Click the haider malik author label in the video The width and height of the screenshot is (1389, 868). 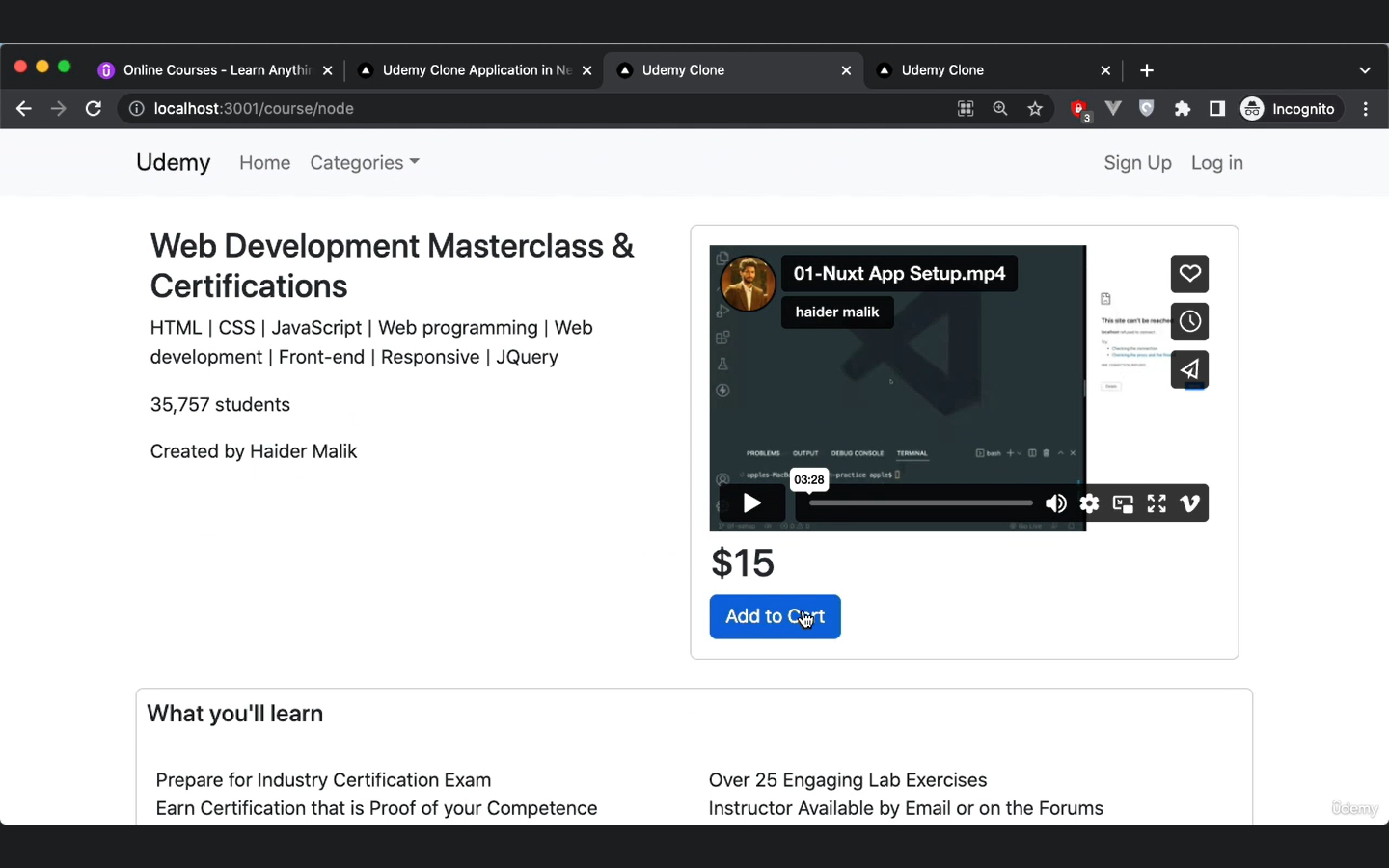[837, 312]
